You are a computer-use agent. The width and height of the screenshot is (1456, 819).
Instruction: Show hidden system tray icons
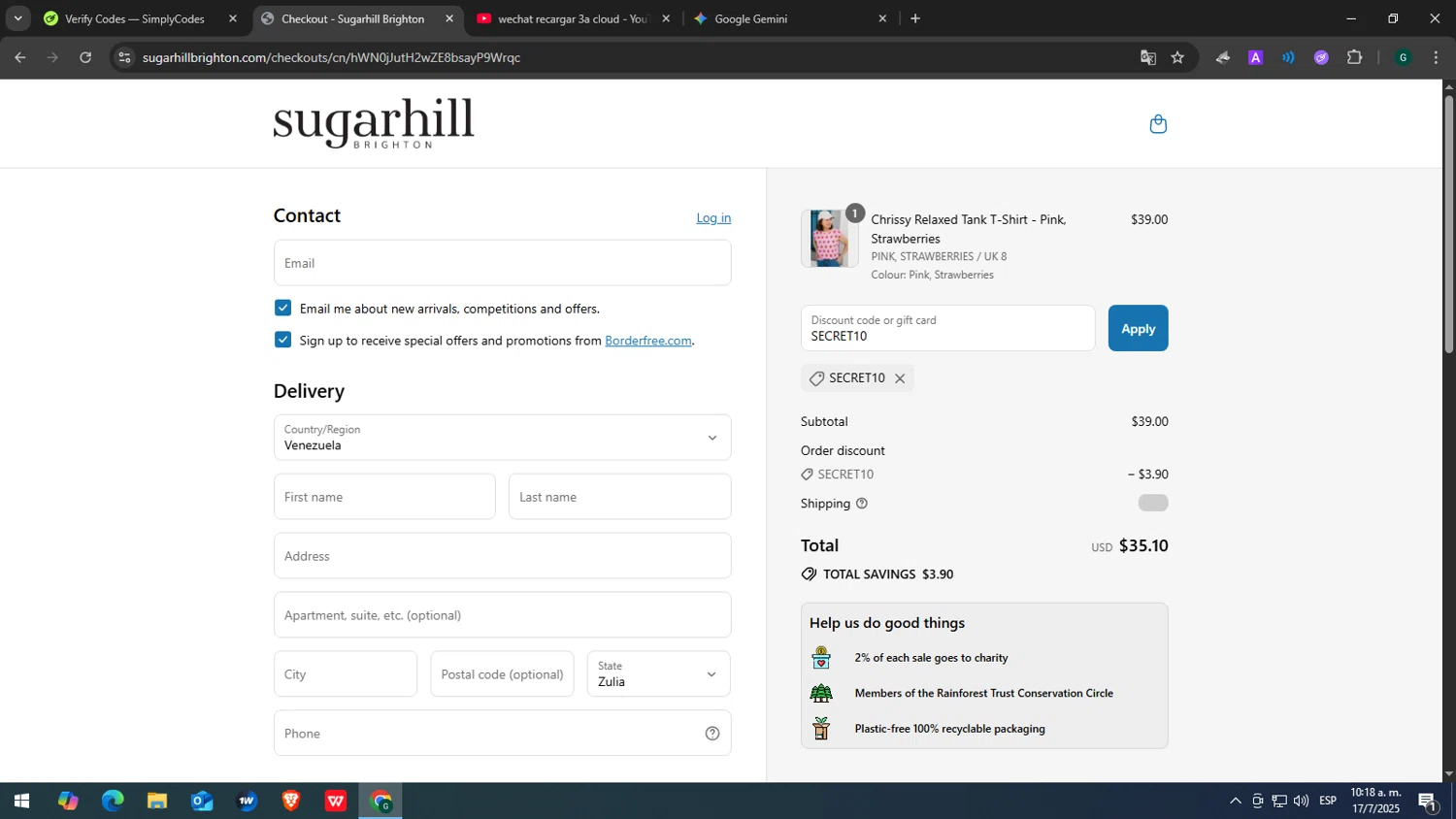click(x=1235, y=801)
